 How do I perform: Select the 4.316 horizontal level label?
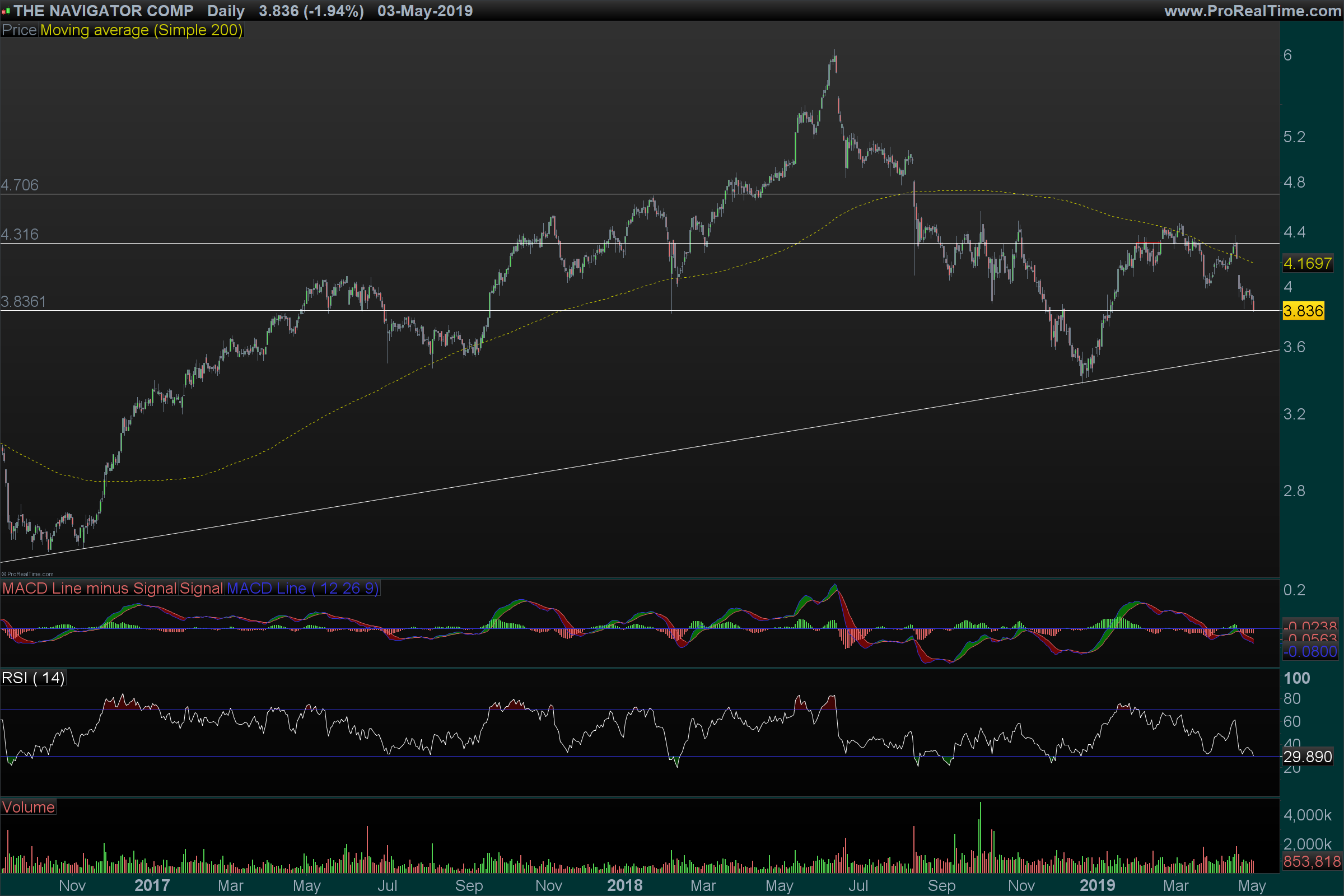click(x=20, y=234)
